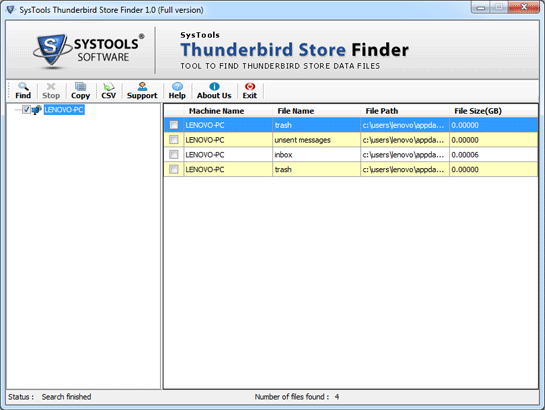Click LENOVO-PC machine name in inbox row
This screenshot has height=410, width=545.
pyautogui.click(x=205, y=155)
